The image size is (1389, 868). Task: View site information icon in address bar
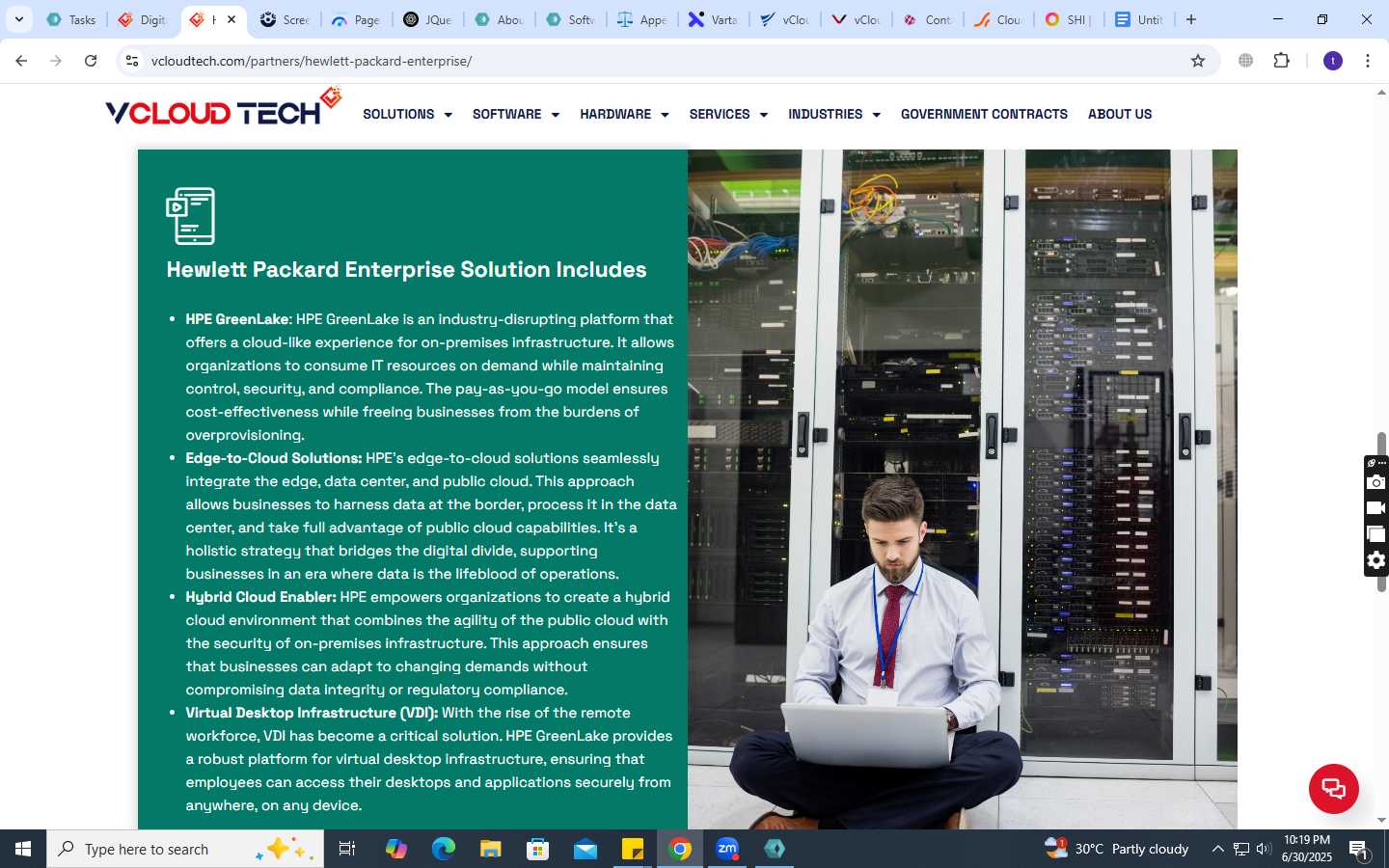click(x=132, y=61)
